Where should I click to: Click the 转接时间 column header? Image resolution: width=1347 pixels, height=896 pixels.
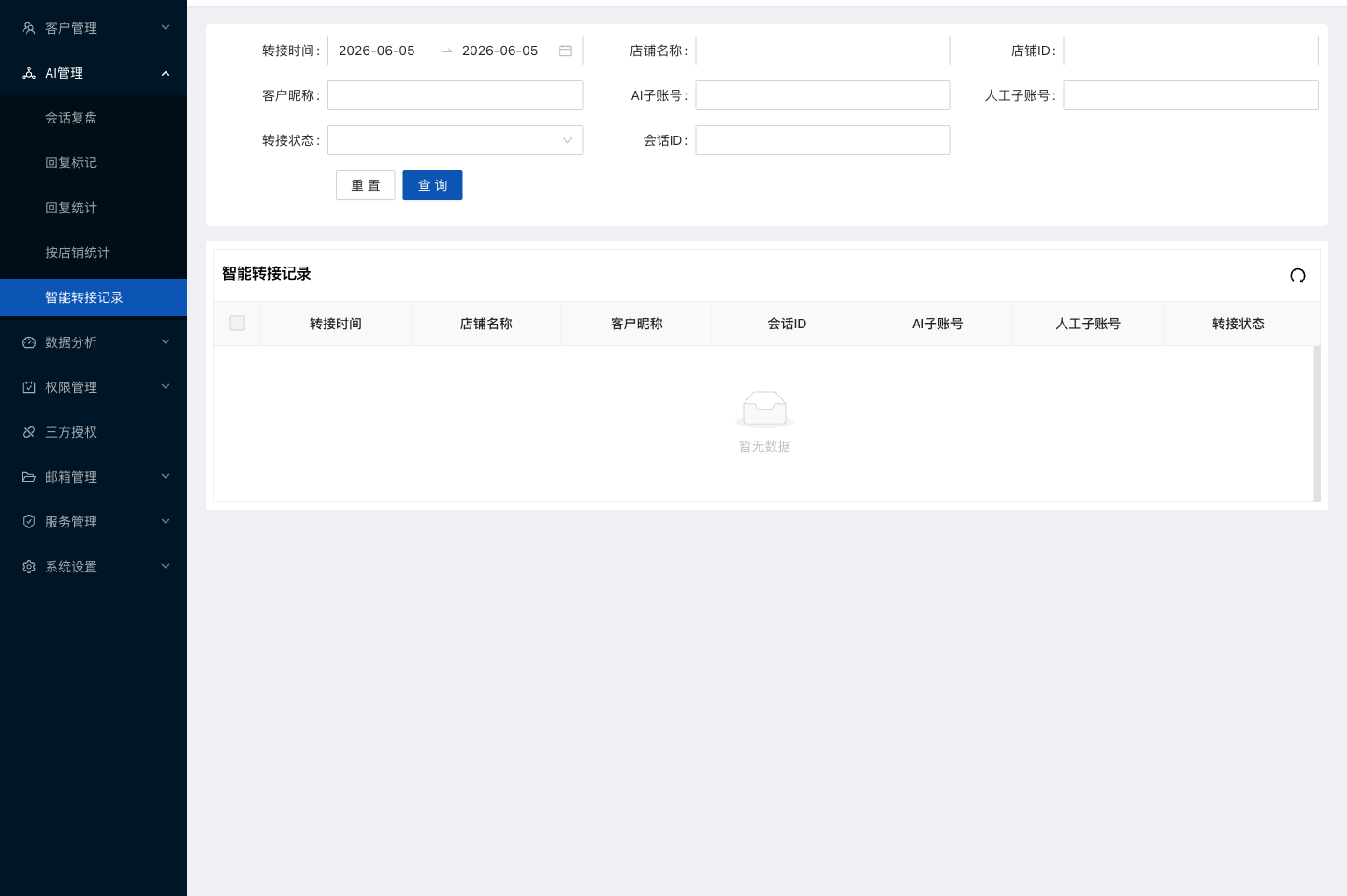(336, 324)
